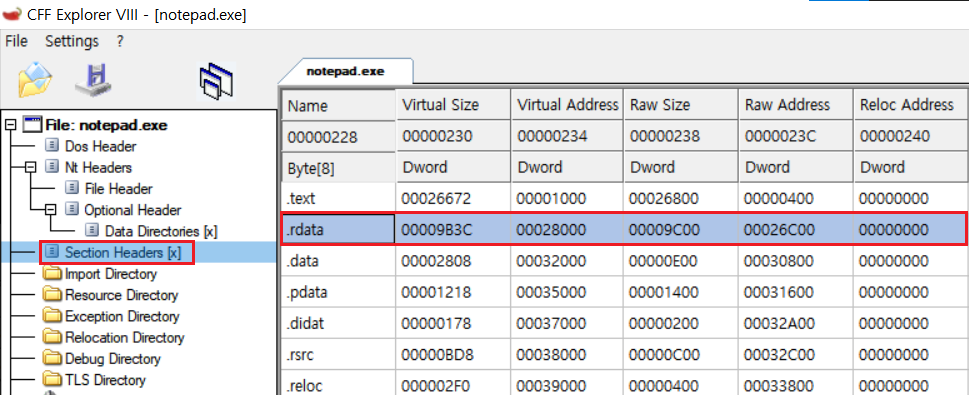Select the .text section row name
Image resolution: width=969 pixels, height=395 pixels.
coord(338,198)
